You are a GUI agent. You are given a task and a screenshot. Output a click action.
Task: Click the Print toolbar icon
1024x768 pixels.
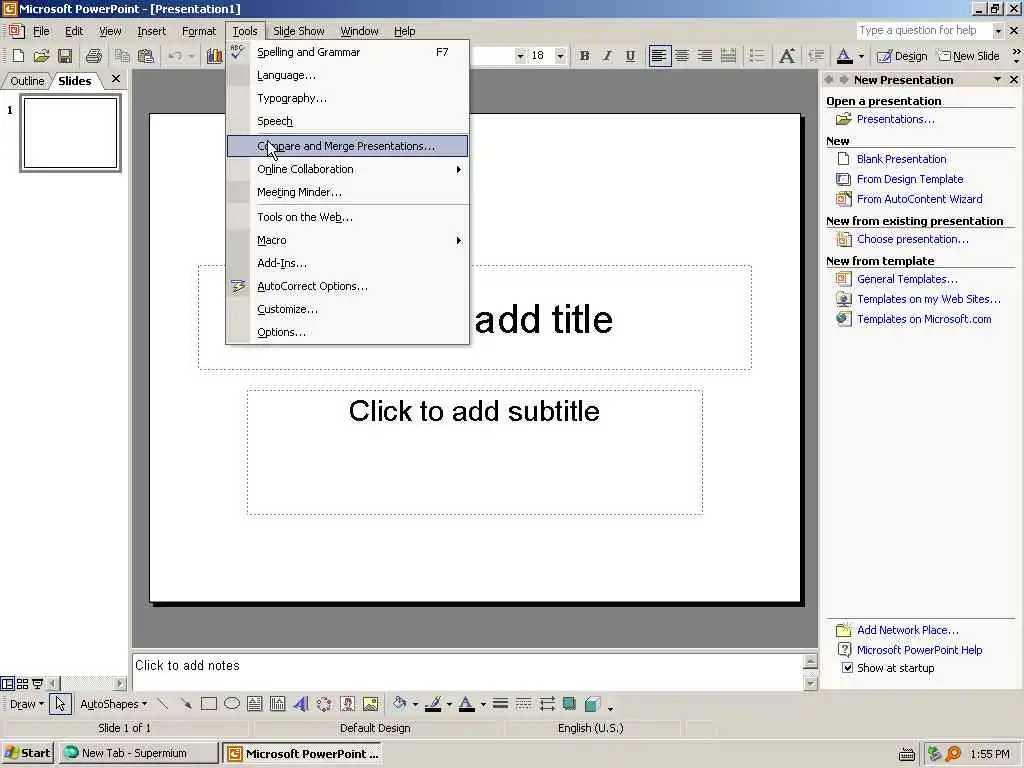tap(94, 56)
